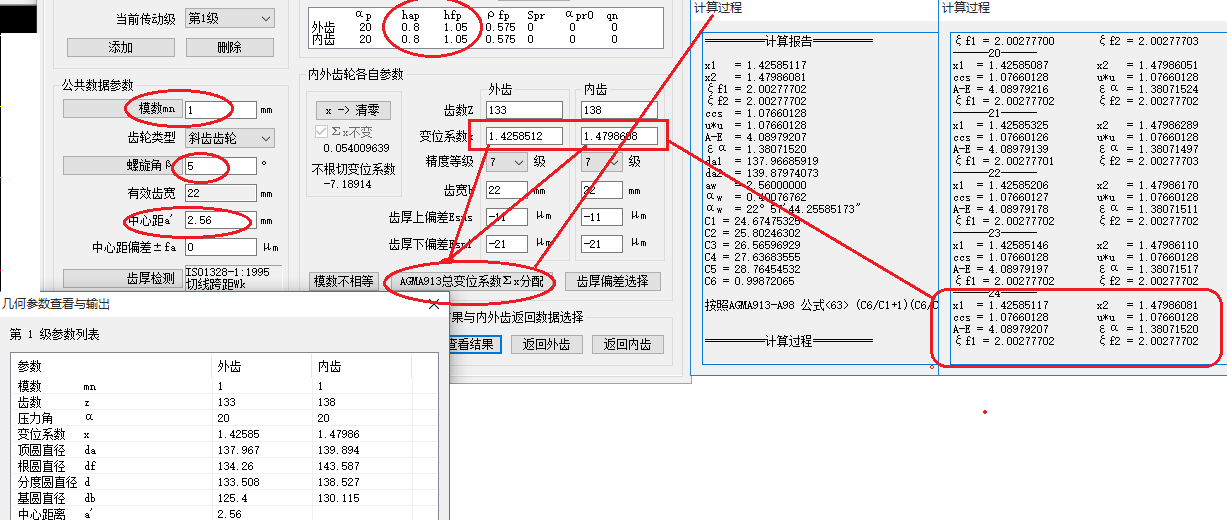Focus the 内齿 变位系数 input 1.4798608

619,136
